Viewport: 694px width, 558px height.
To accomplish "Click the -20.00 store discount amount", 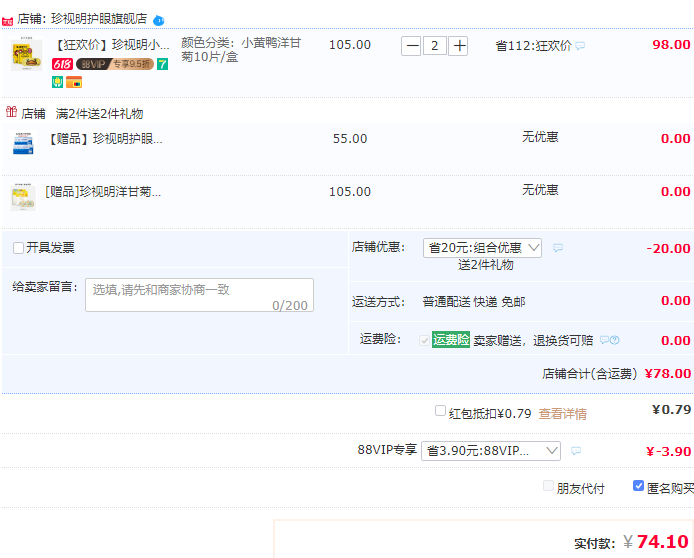I will (668, 248).
